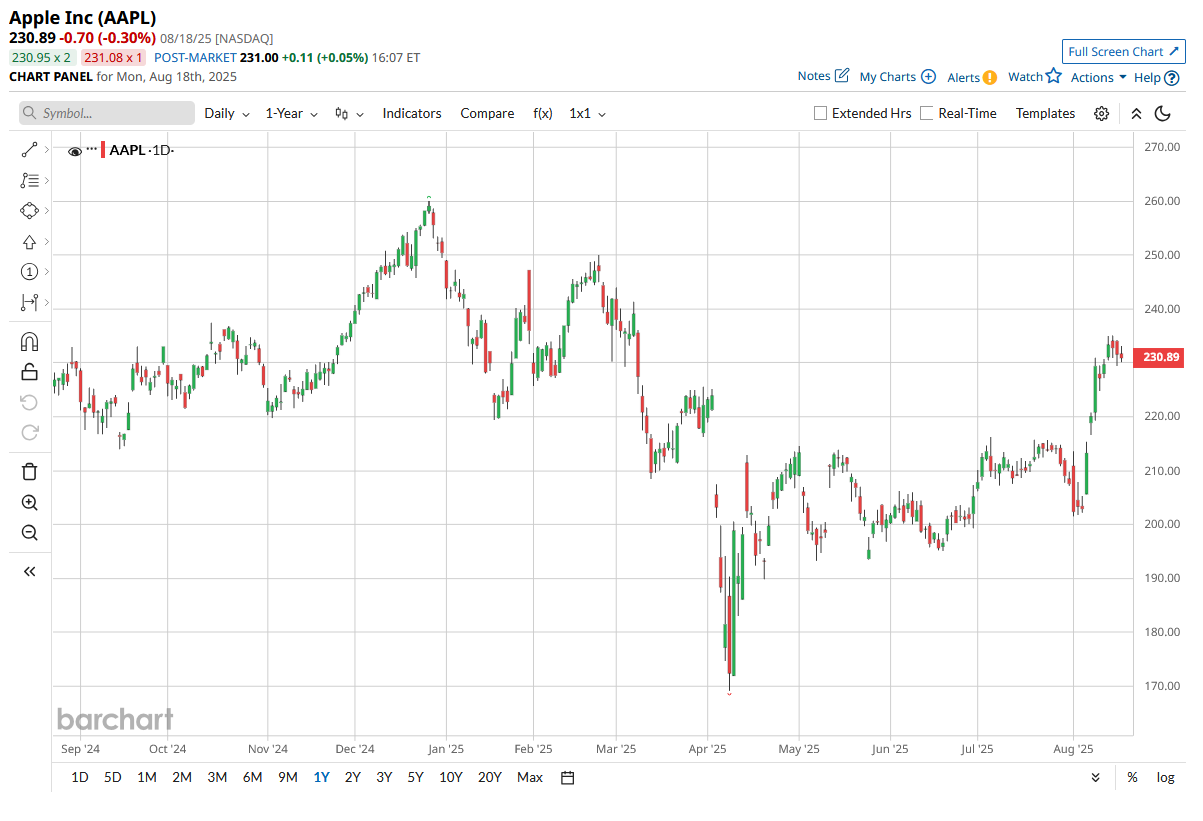Image resolution: width=1203 pixels, height=821 pixels.
Task: Click the 230.89 current price label
Action: [1161, 357]
